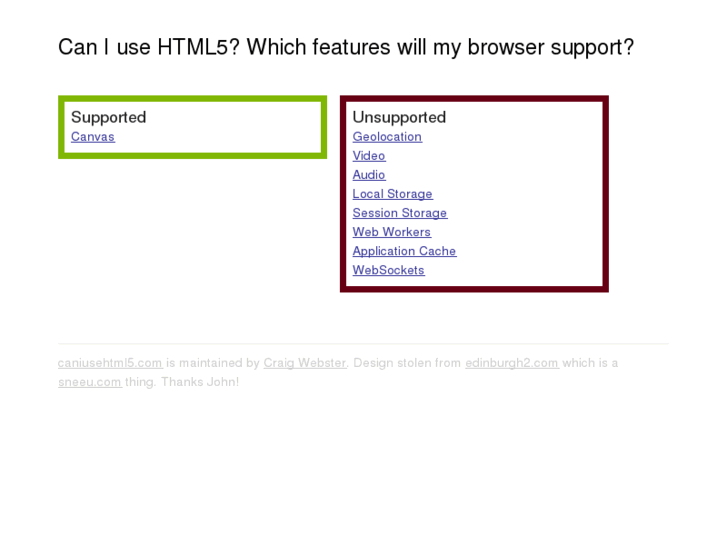Click the "Design stolen from" footer text

(x=407, y=363)
